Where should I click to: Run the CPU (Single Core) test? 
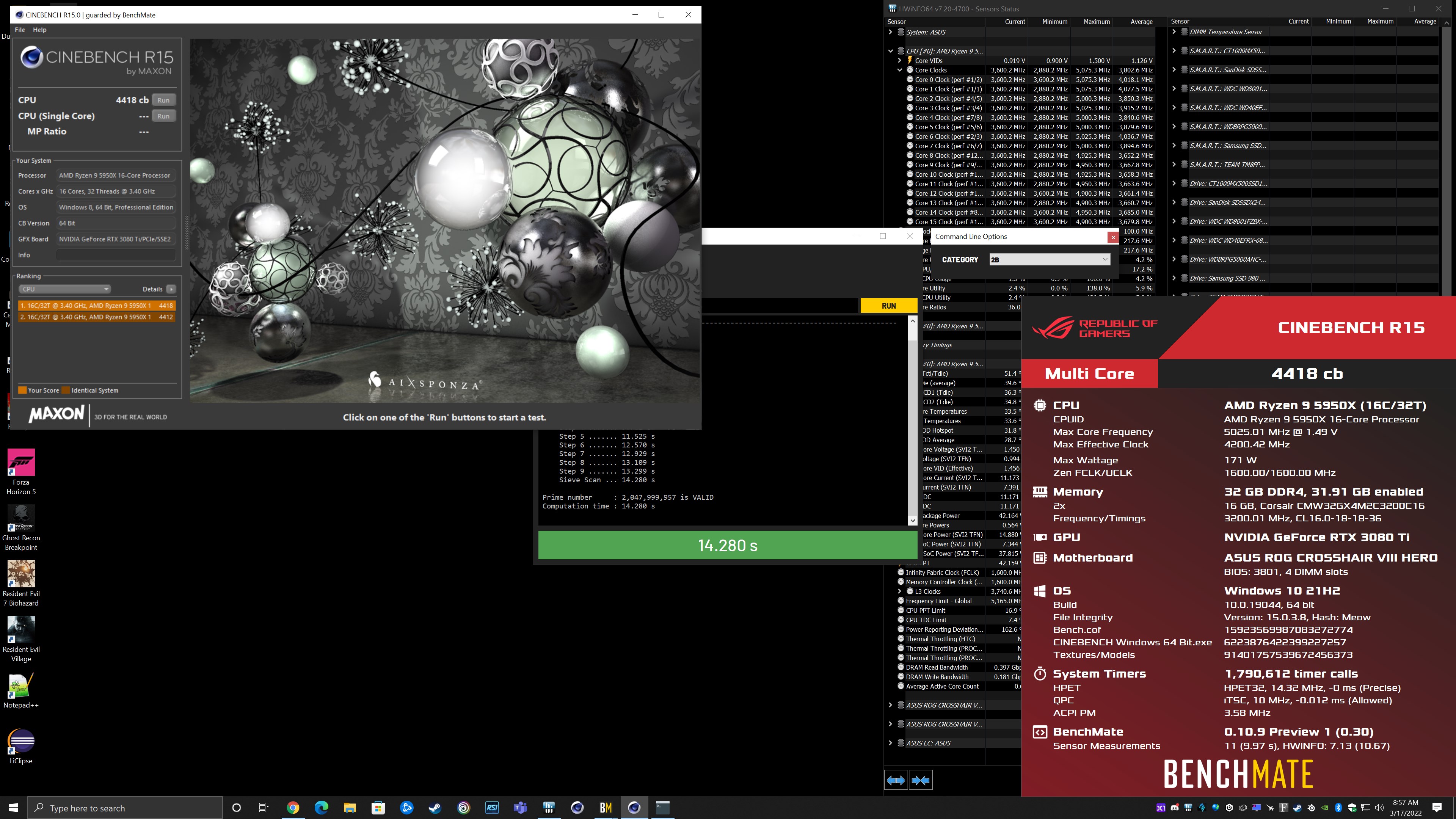(x=163, y=116)
